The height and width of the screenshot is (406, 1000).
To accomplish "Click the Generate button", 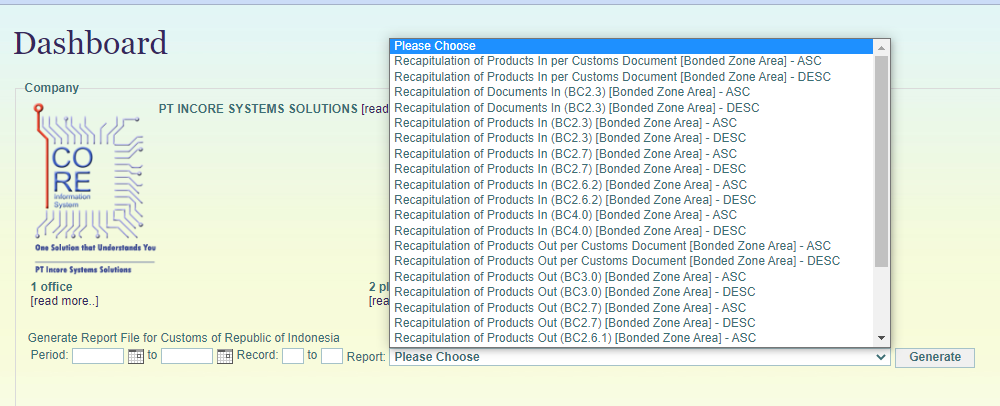I will tap(935, 357).
